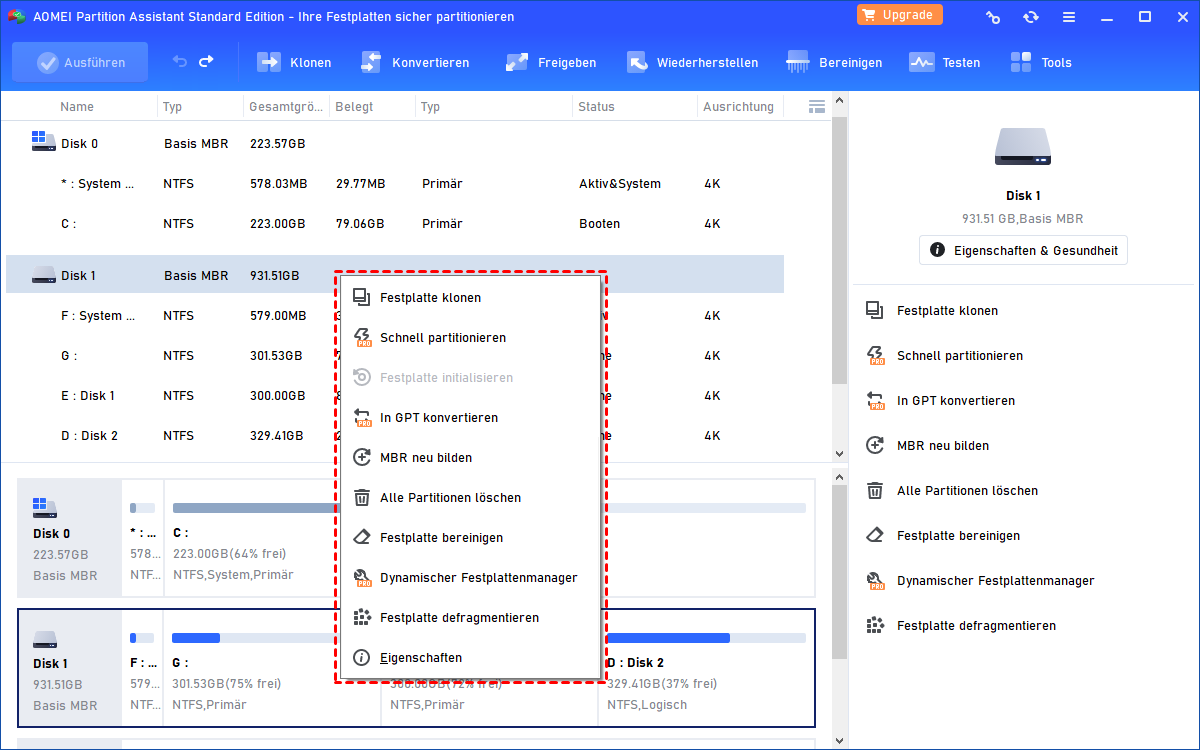Open the column view settings icon
The width and height of the screenshot is (1200, 750).
[x=816, y=106]
